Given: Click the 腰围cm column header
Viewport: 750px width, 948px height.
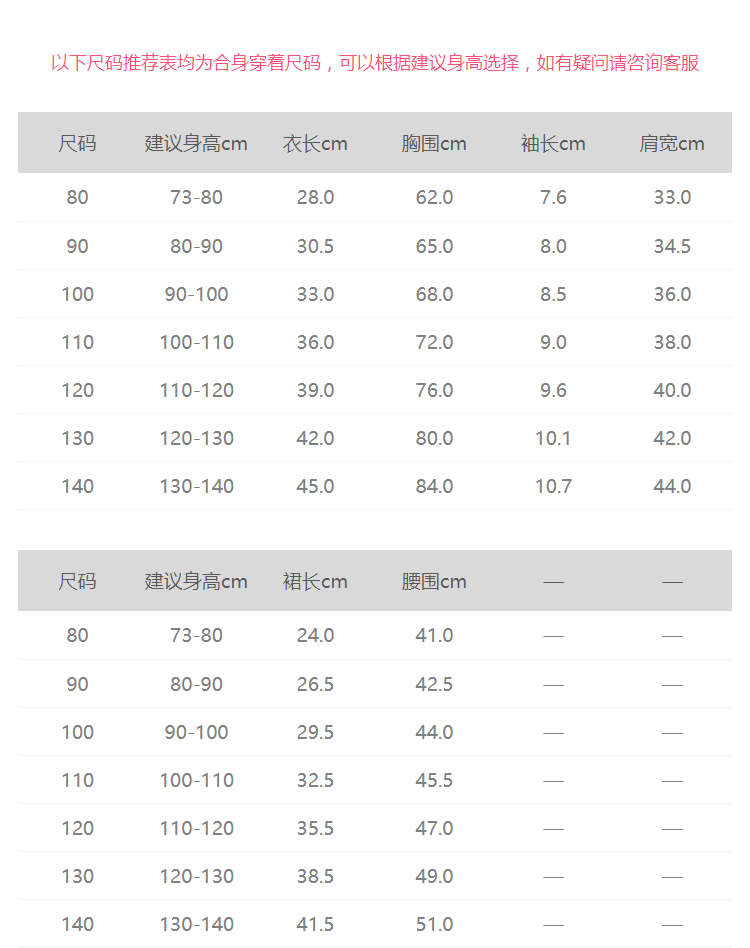Looking at the screenshot, I should [x=434, y=582].
